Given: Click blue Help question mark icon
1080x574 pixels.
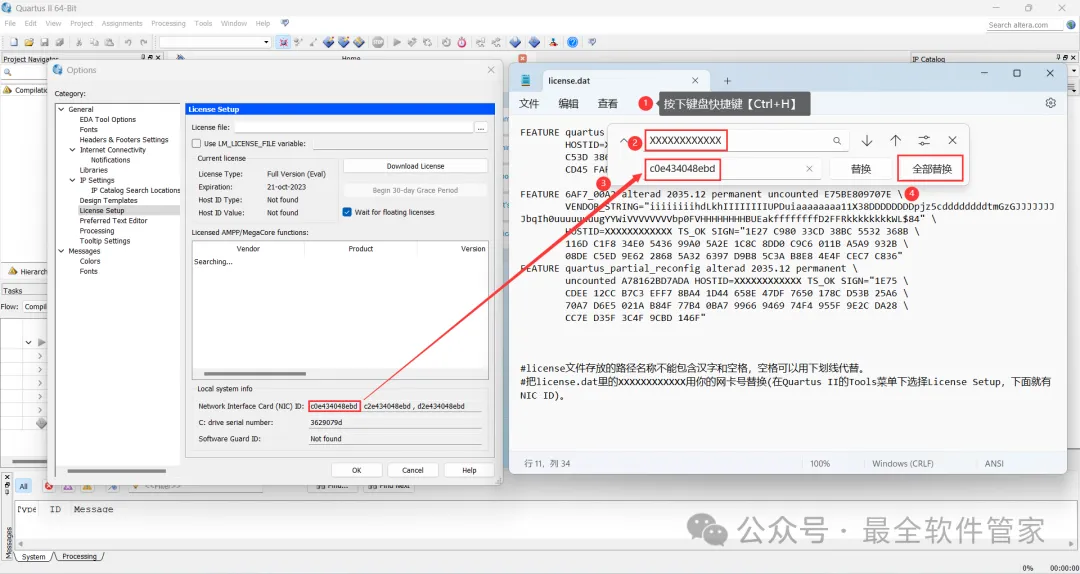Looking at the screenshot, I should click(x=572, y=42).
